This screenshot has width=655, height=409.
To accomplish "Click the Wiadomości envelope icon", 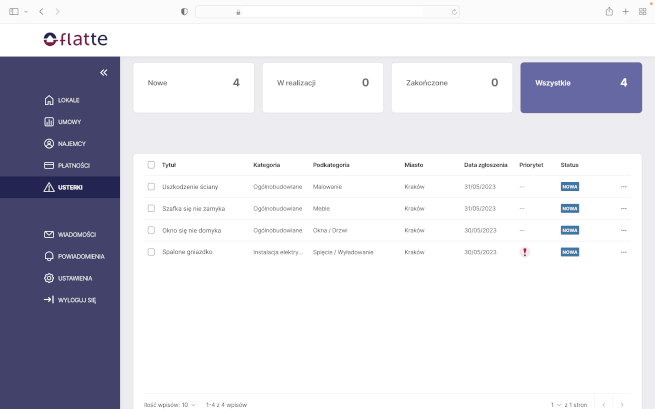I will [49, 234].
